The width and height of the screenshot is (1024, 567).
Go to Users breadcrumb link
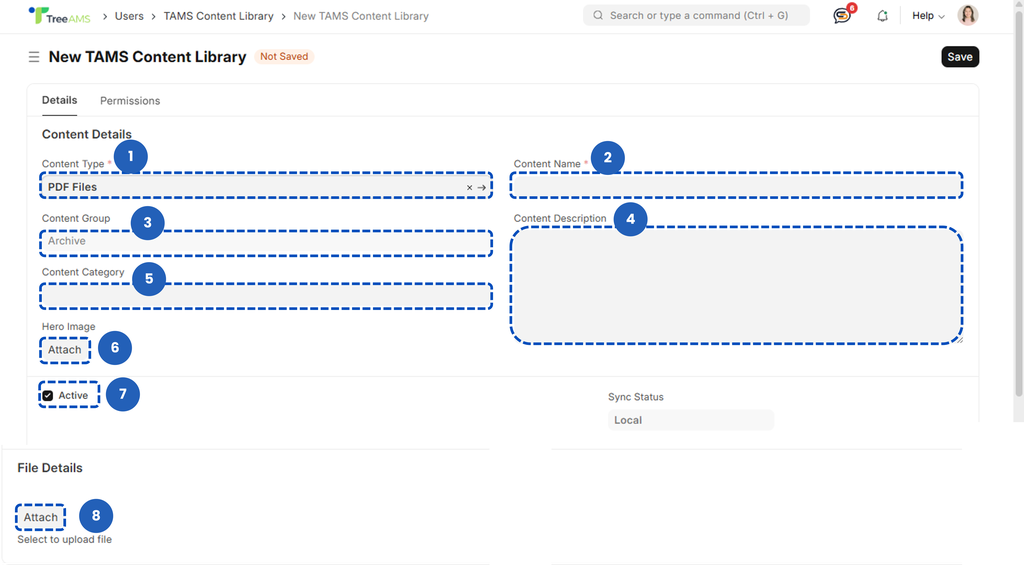click(129, 16)
